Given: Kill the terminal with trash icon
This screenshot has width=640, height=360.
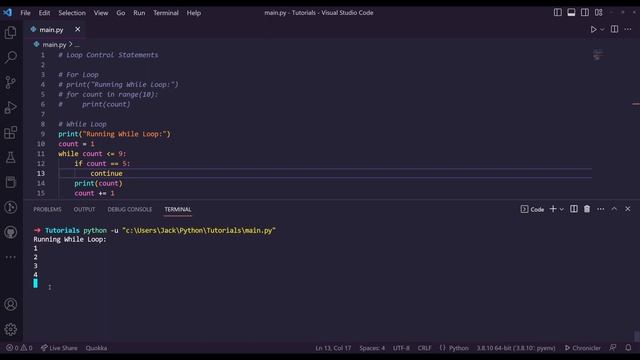Looking at the screenshot, I should [x=587, y=209].
